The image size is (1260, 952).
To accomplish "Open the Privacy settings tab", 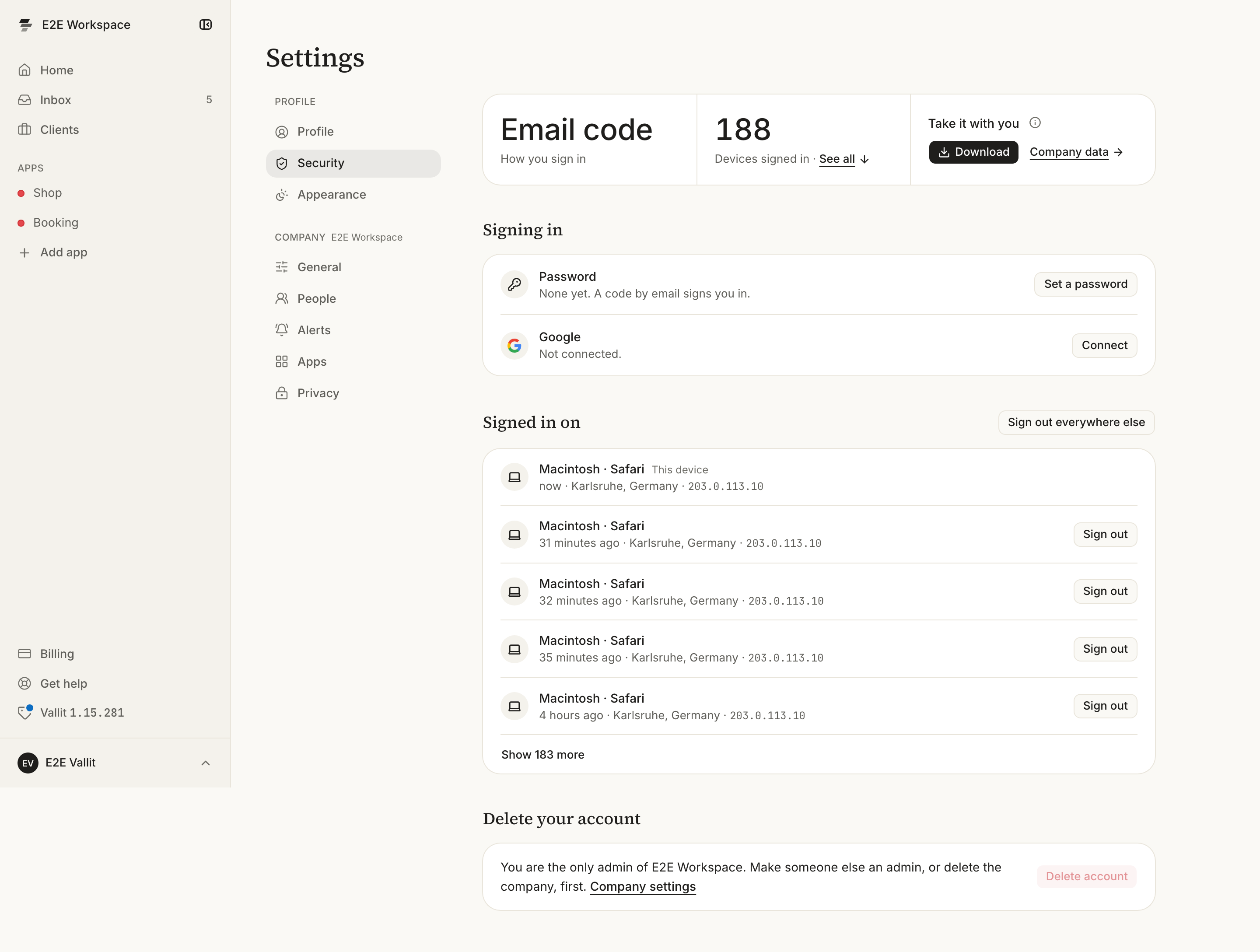I will (x=353, y=393).
